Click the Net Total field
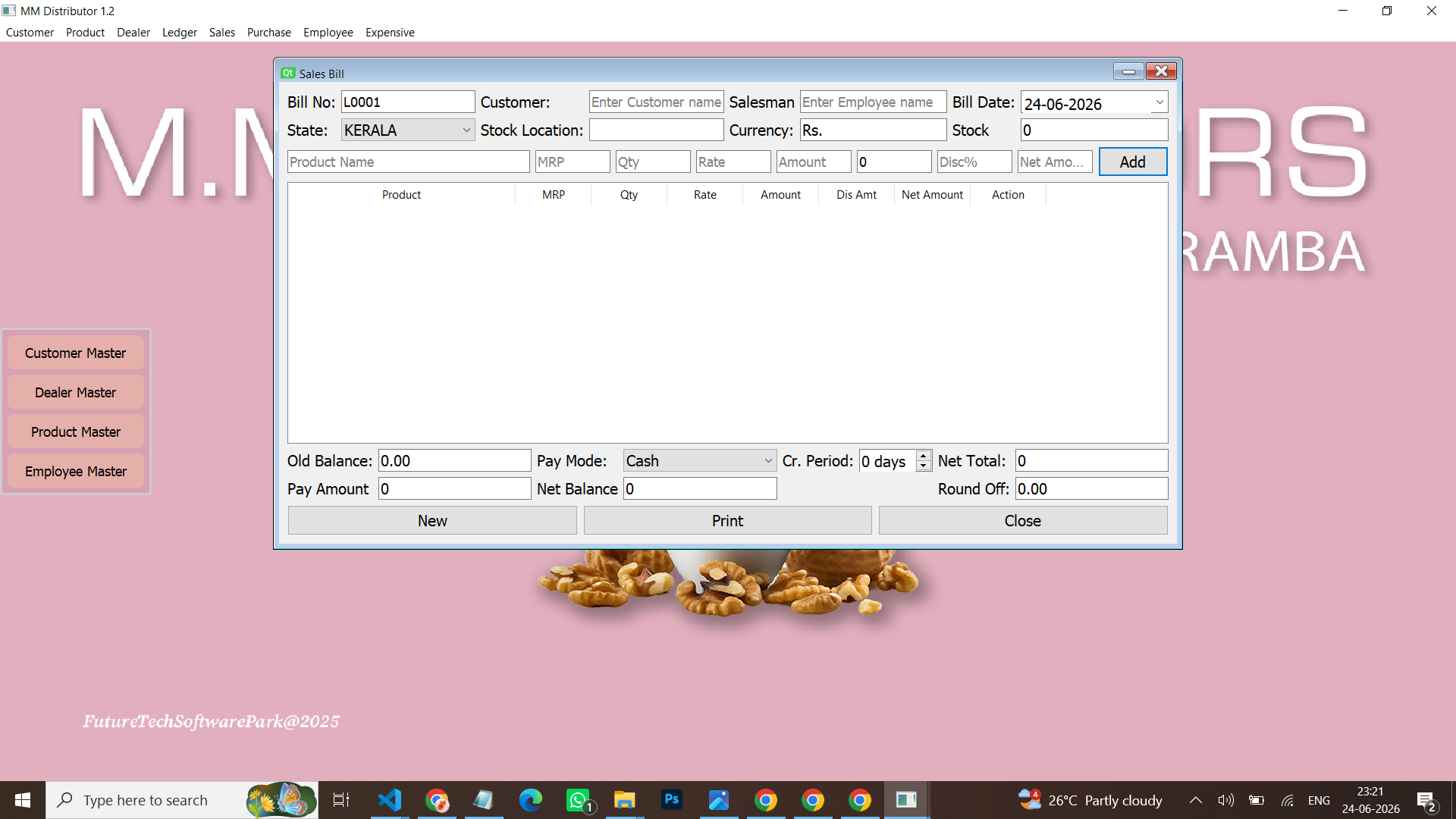 [x=1092, y=461]
